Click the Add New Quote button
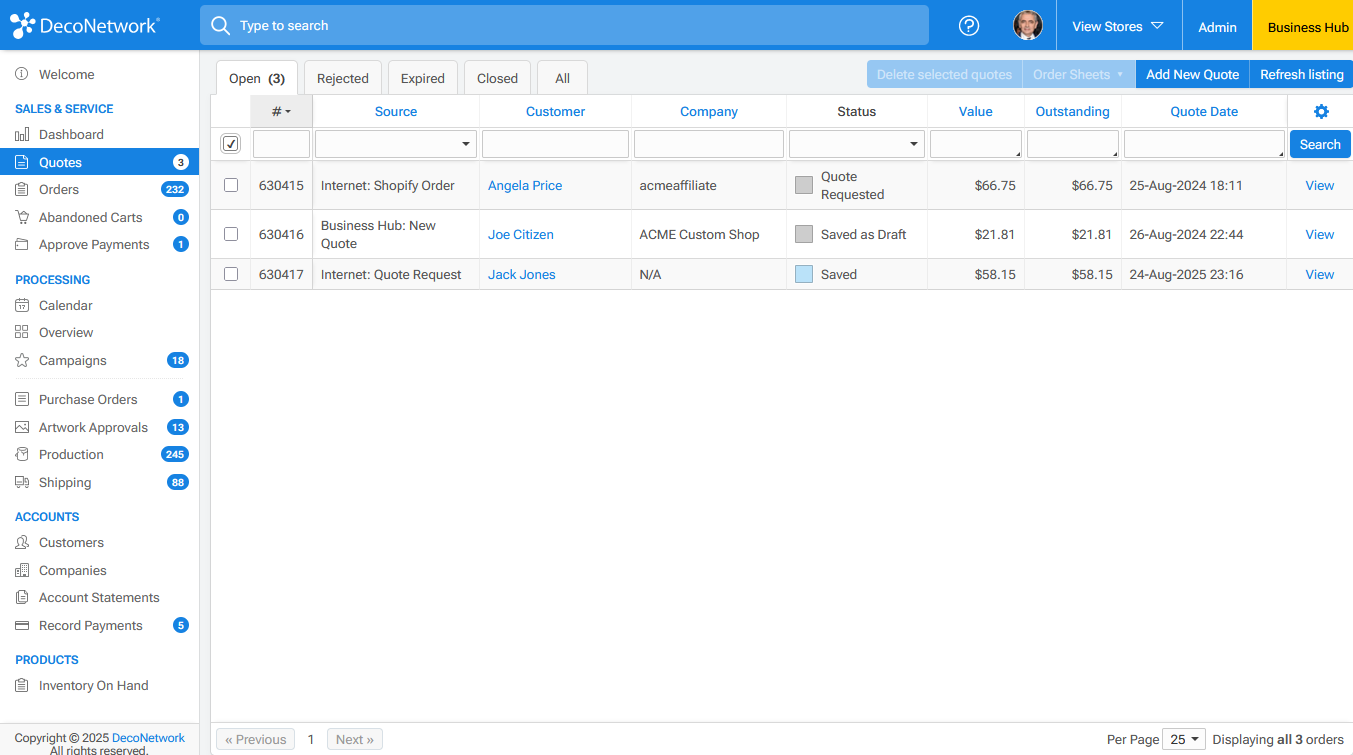This screenshot has width=1353, height=755. 1192,75
